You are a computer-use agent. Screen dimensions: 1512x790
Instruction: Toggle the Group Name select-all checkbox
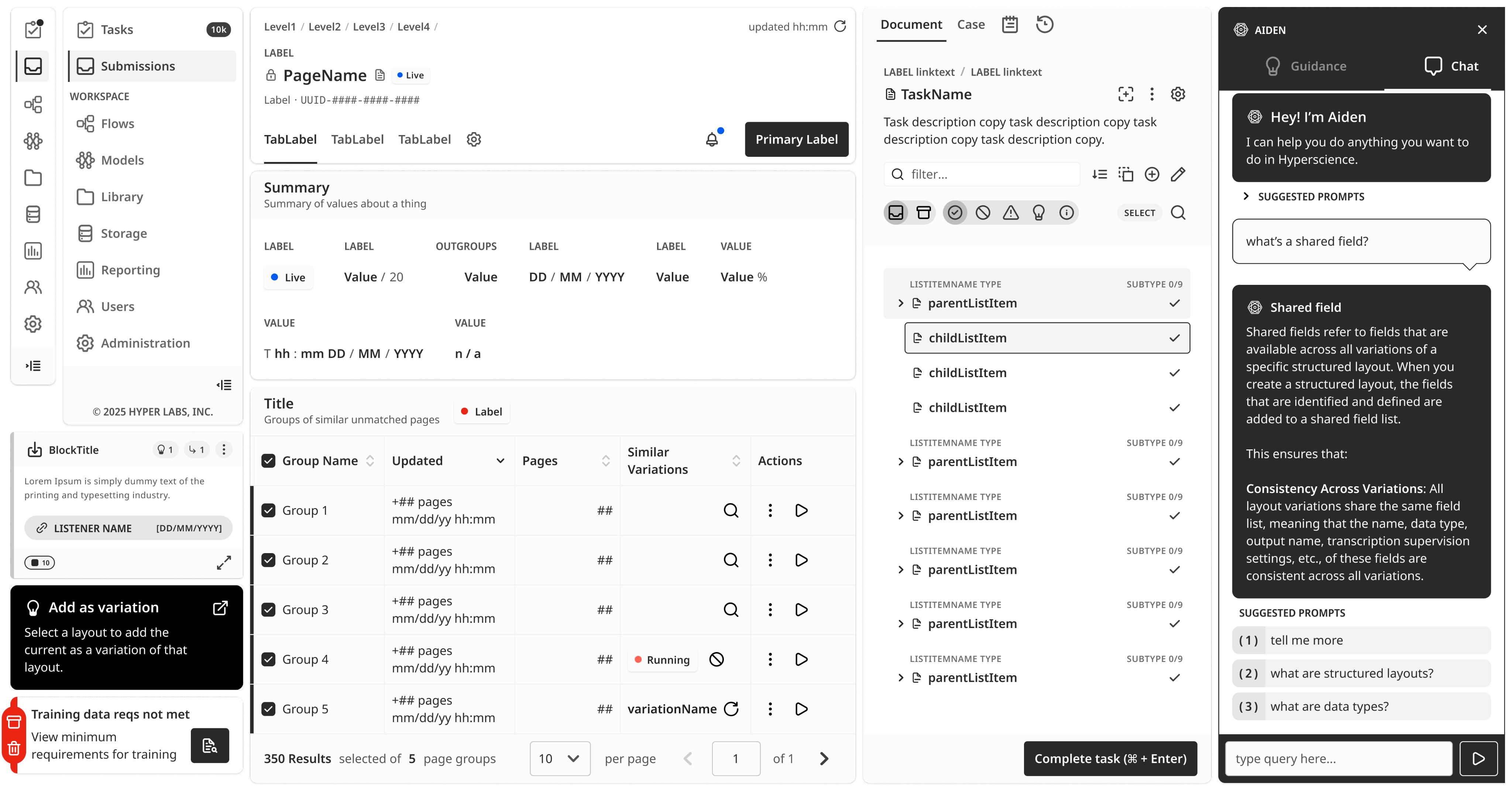click(x=268, y=461)
